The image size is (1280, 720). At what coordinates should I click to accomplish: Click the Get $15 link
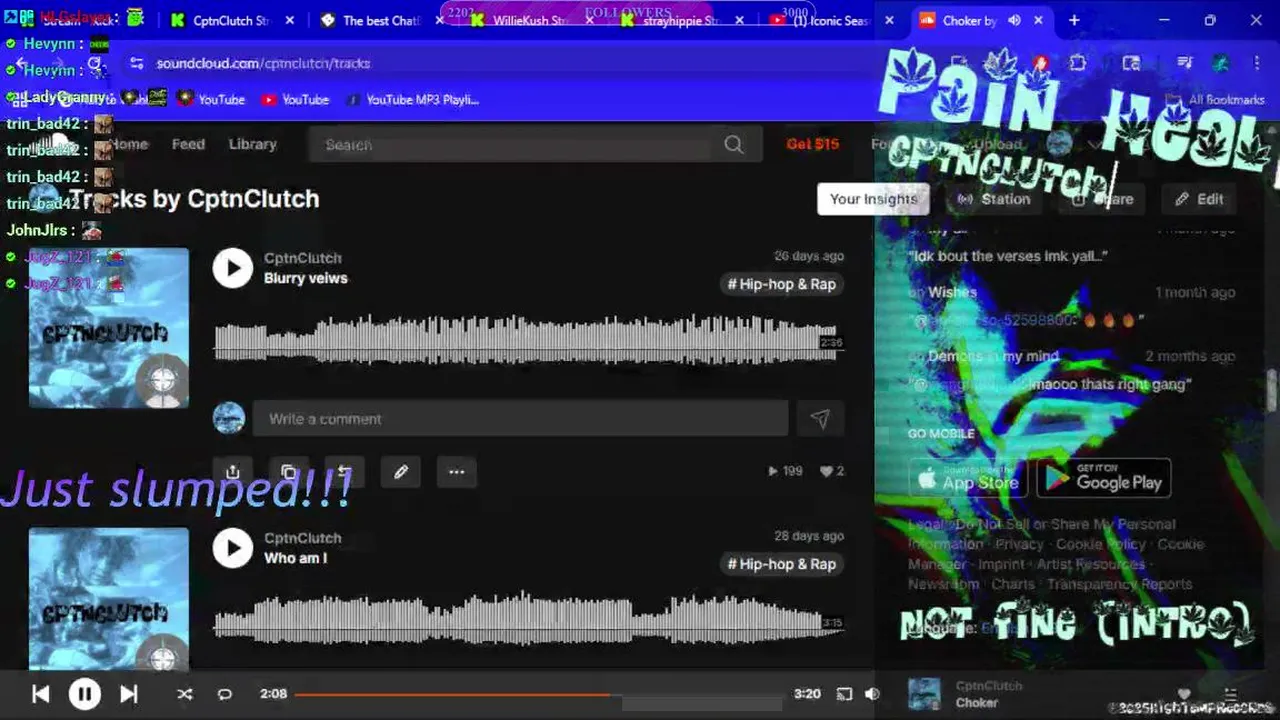[812, 144]
